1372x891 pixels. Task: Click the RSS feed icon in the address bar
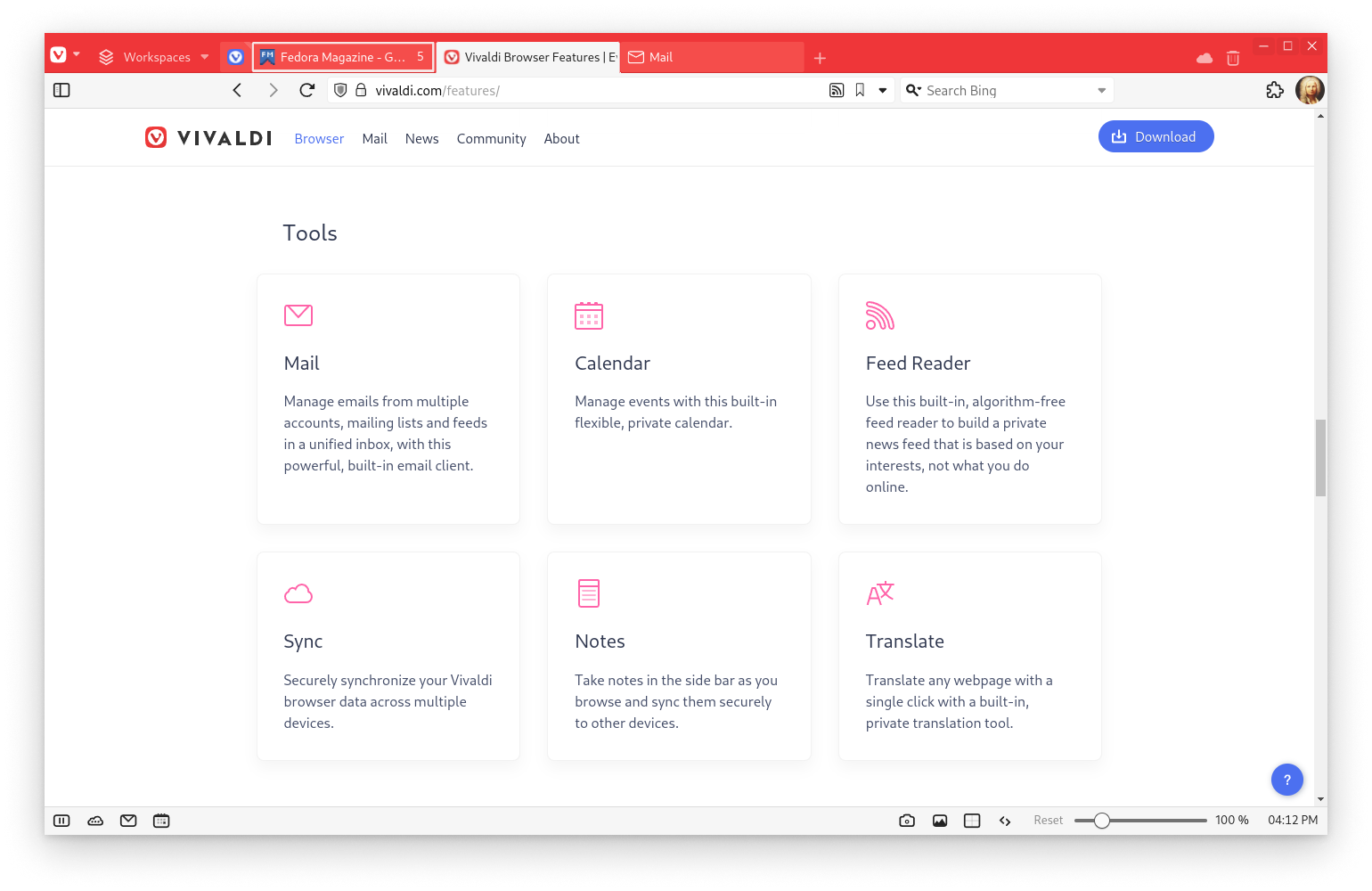(x=837, y=90)
